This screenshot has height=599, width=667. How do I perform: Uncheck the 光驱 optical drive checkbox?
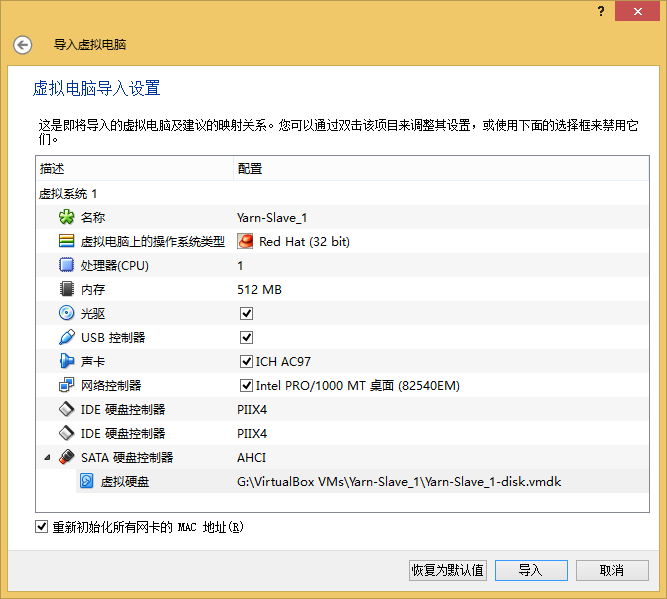tap(247, 314)
